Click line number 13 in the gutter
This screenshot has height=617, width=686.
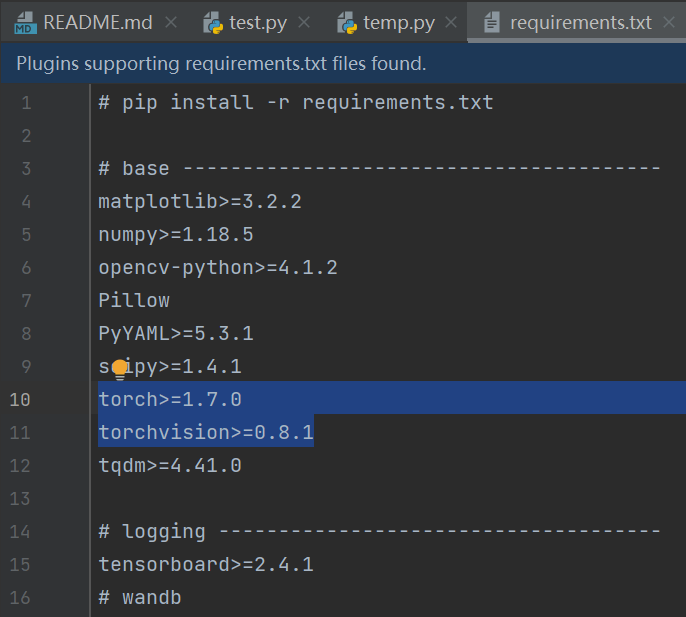click(20, 499)
